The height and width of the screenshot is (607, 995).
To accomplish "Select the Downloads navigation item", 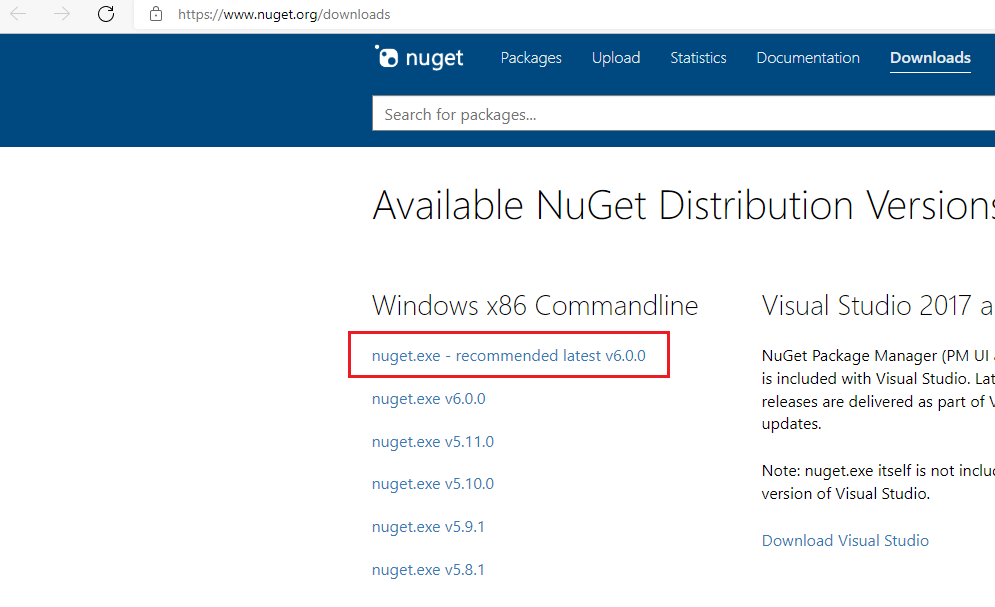I will [x=930, y=58].
